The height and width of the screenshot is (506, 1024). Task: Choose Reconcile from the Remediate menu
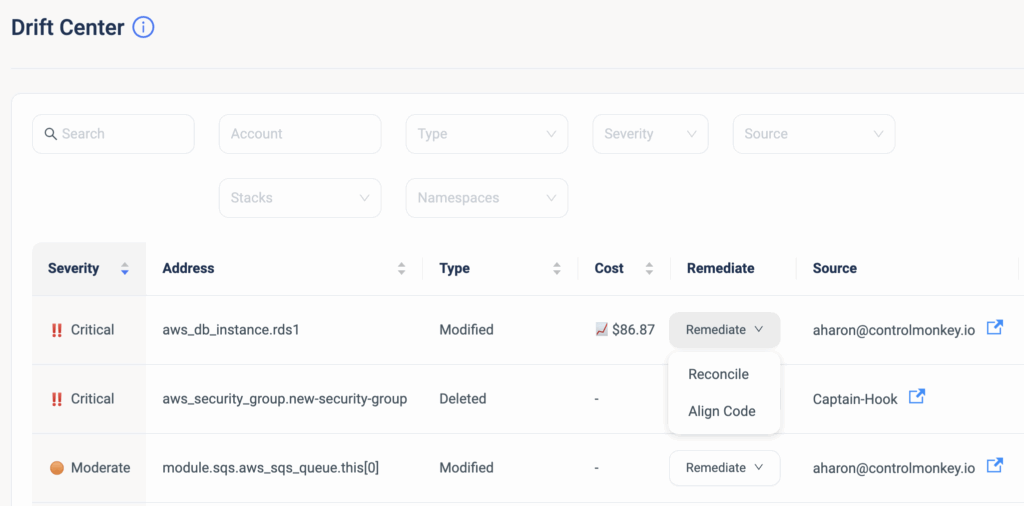(x=718, y=374)
